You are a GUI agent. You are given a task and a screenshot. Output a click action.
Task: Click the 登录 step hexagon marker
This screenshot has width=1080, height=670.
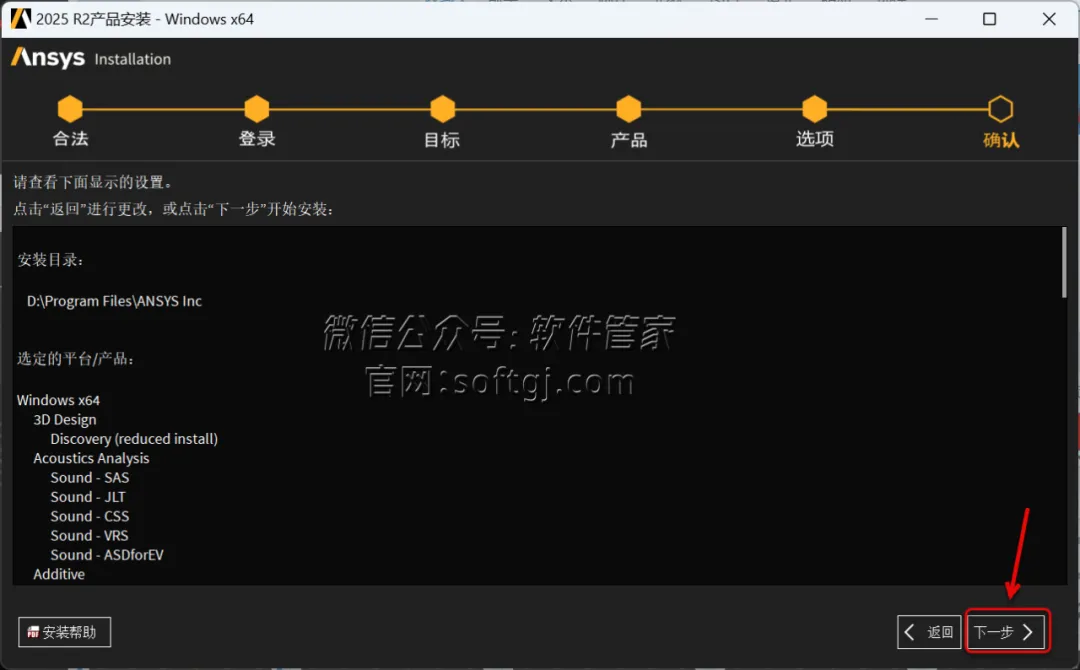[x=256, y=109]
